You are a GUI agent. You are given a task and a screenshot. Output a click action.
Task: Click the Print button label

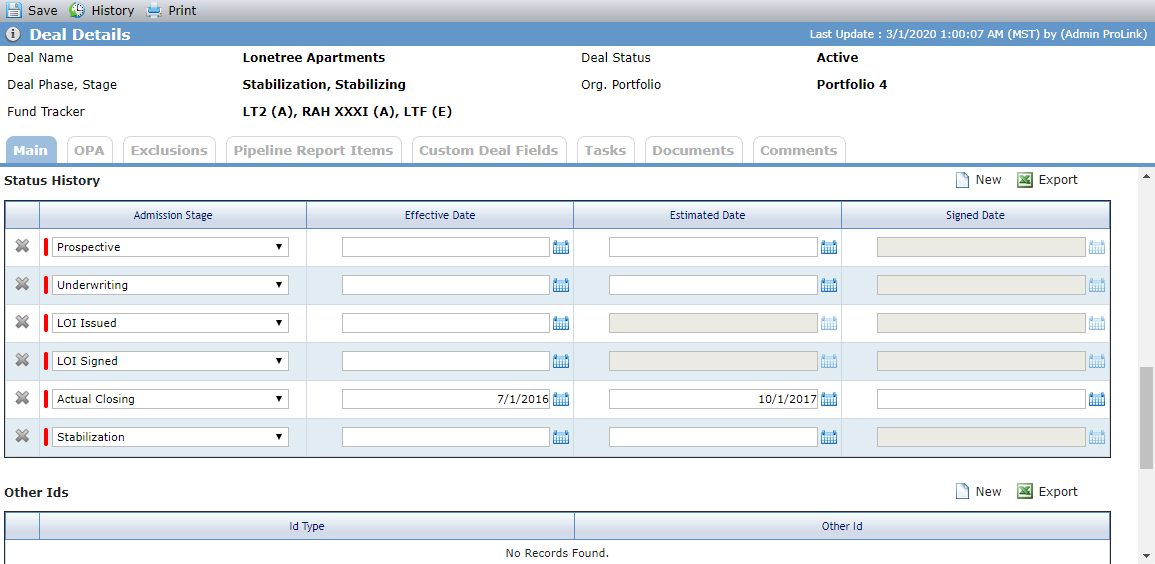pos(183,11)
